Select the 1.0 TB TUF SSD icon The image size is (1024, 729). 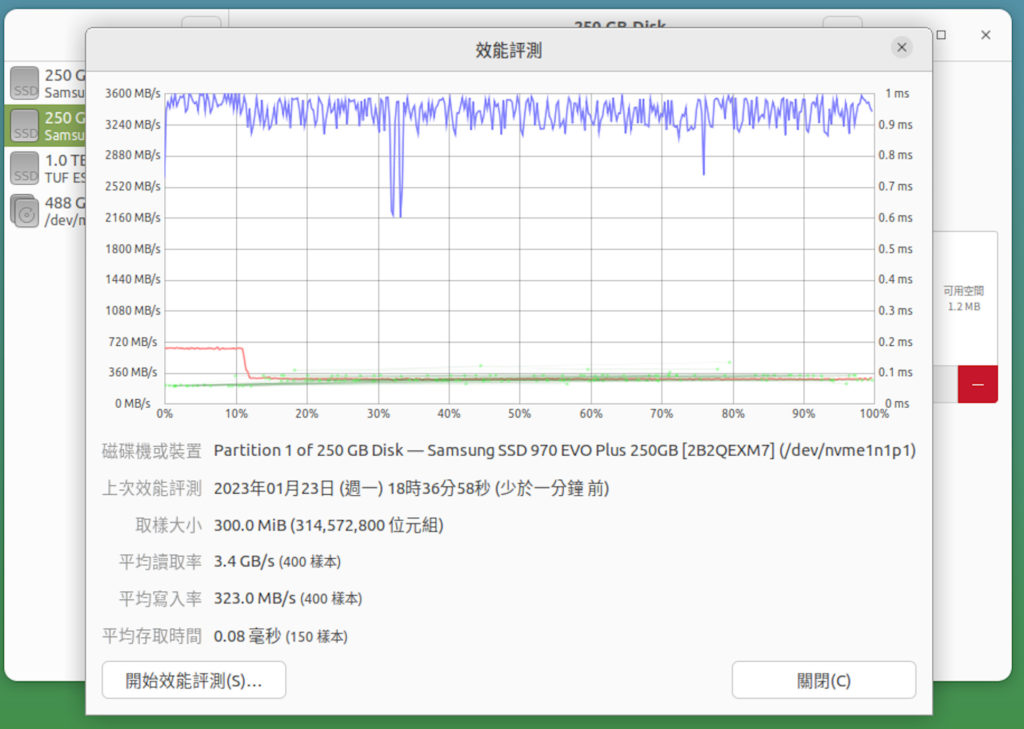24,168
